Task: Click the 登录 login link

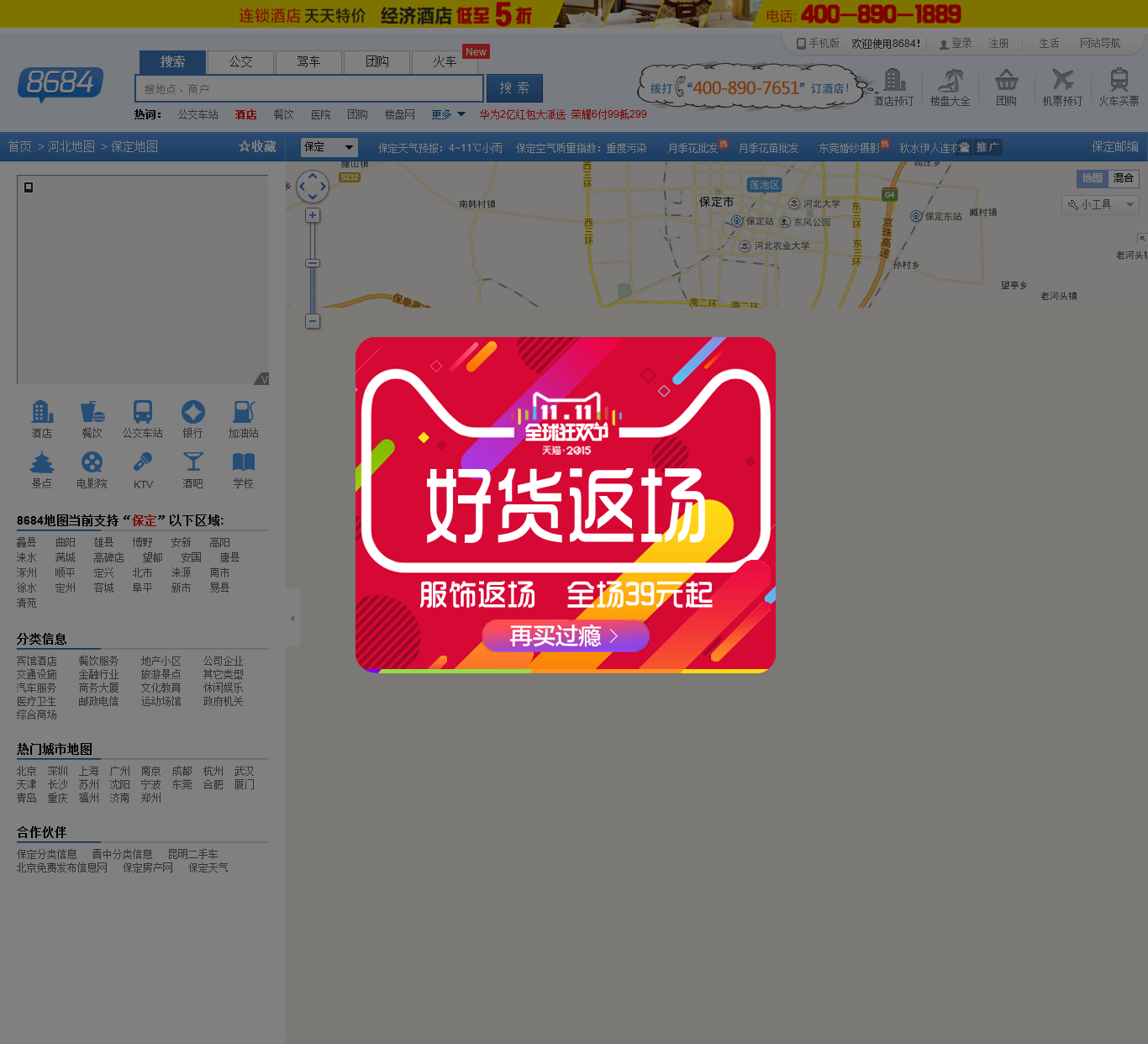Action: [956, 43]
